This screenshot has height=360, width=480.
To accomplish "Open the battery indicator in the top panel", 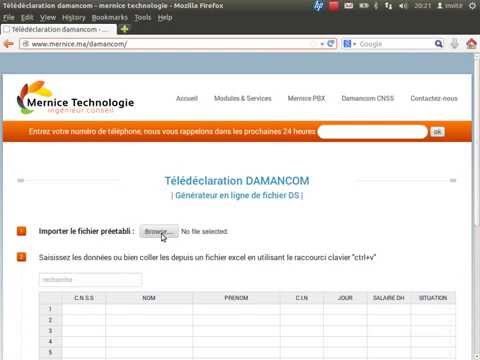I will [x=363, y=6].
